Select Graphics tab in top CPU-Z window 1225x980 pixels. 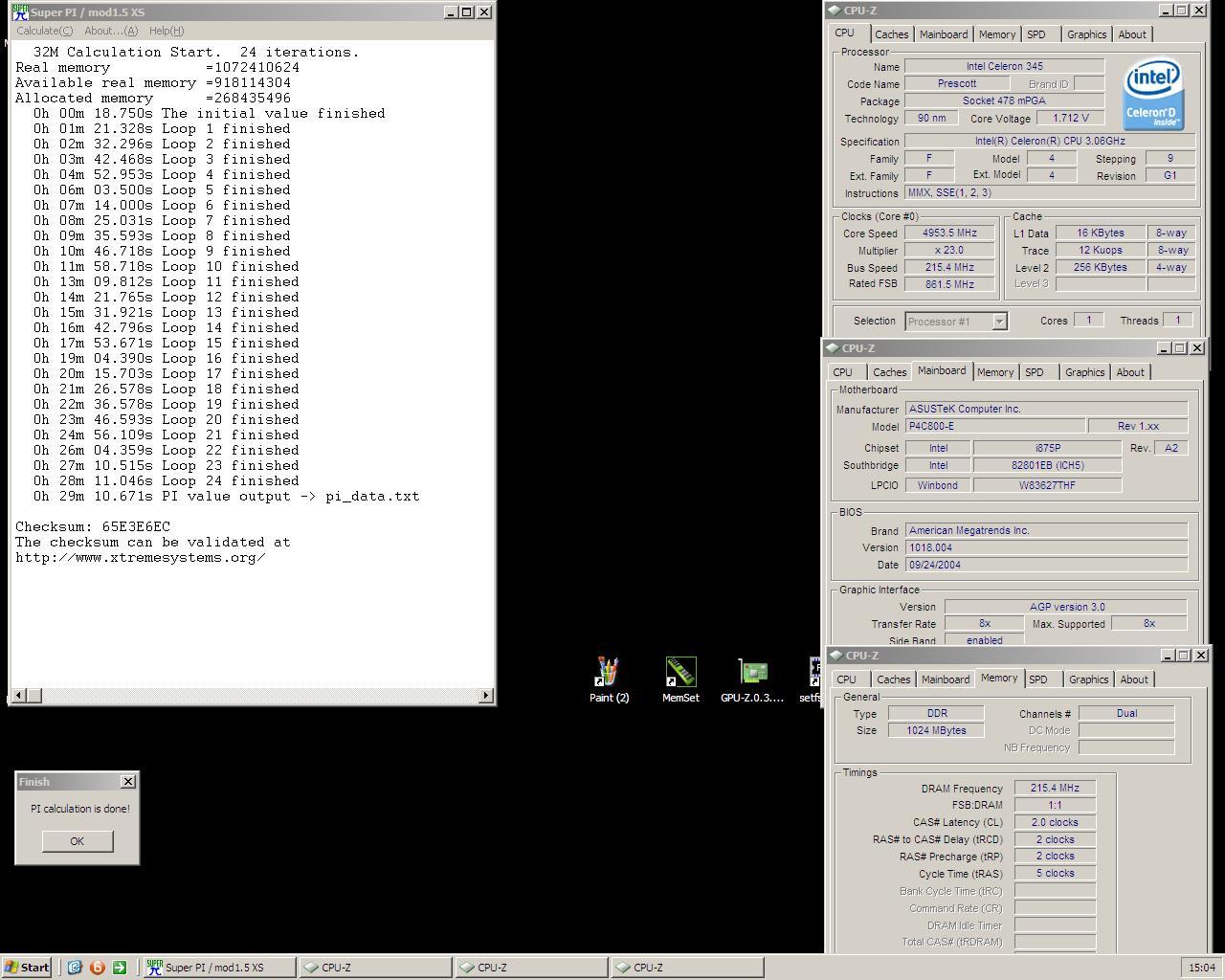pos(1086,34)
